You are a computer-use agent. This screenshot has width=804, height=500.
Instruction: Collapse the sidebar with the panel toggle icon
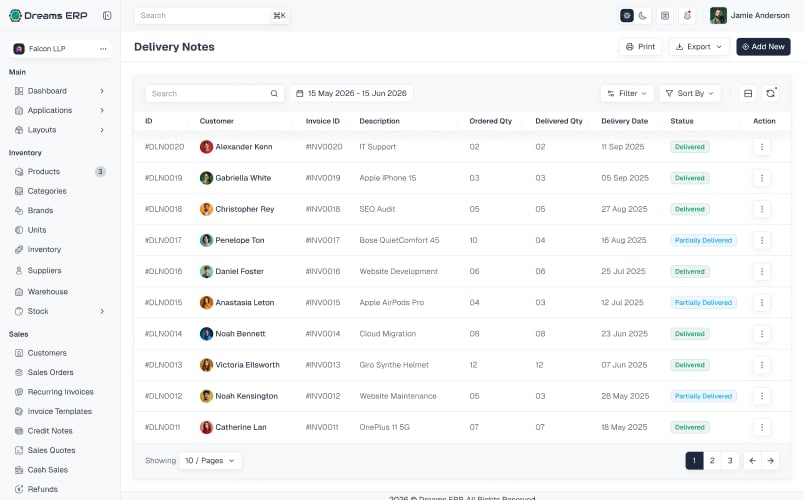pyautogui.click(x=107, y=15)
